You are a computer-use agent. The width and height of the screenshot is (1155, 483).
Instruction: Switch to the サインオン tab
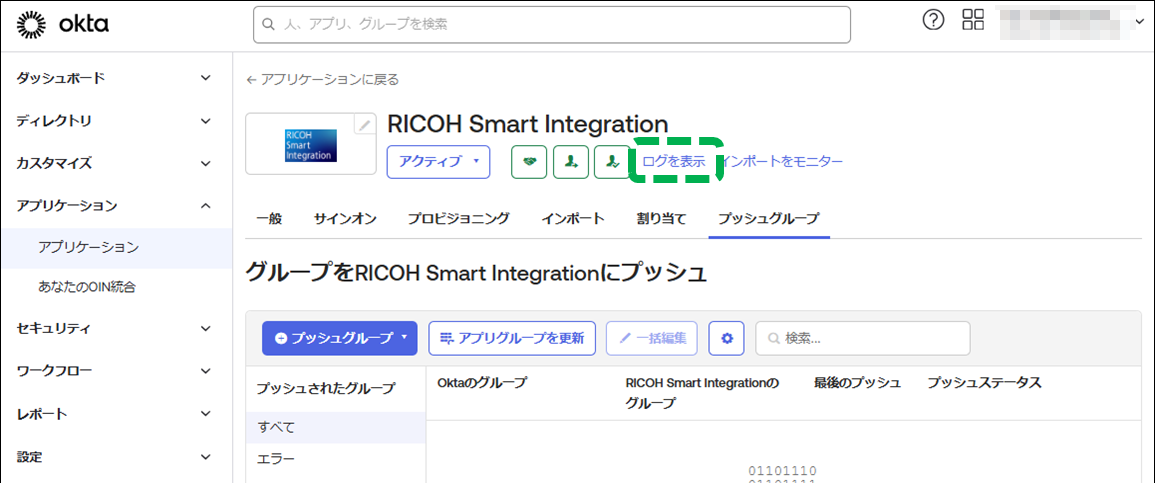click(x=345, y=218)
